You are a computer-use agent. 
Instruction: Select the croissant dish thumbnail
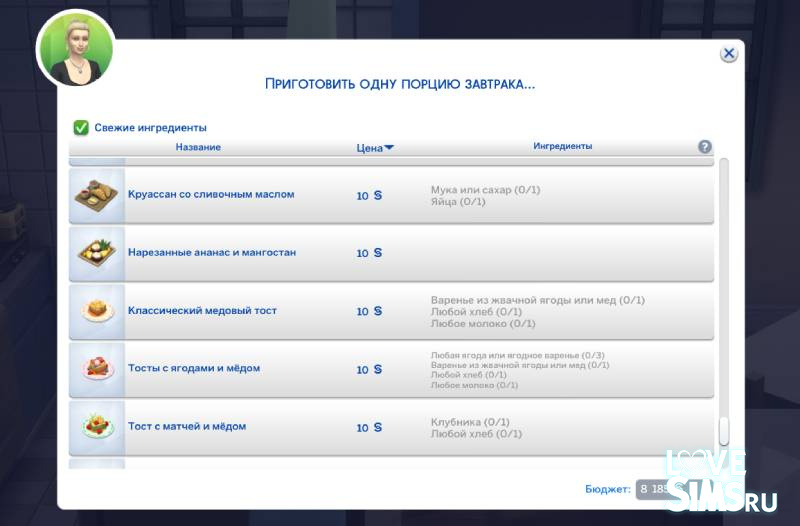(97, 195)
